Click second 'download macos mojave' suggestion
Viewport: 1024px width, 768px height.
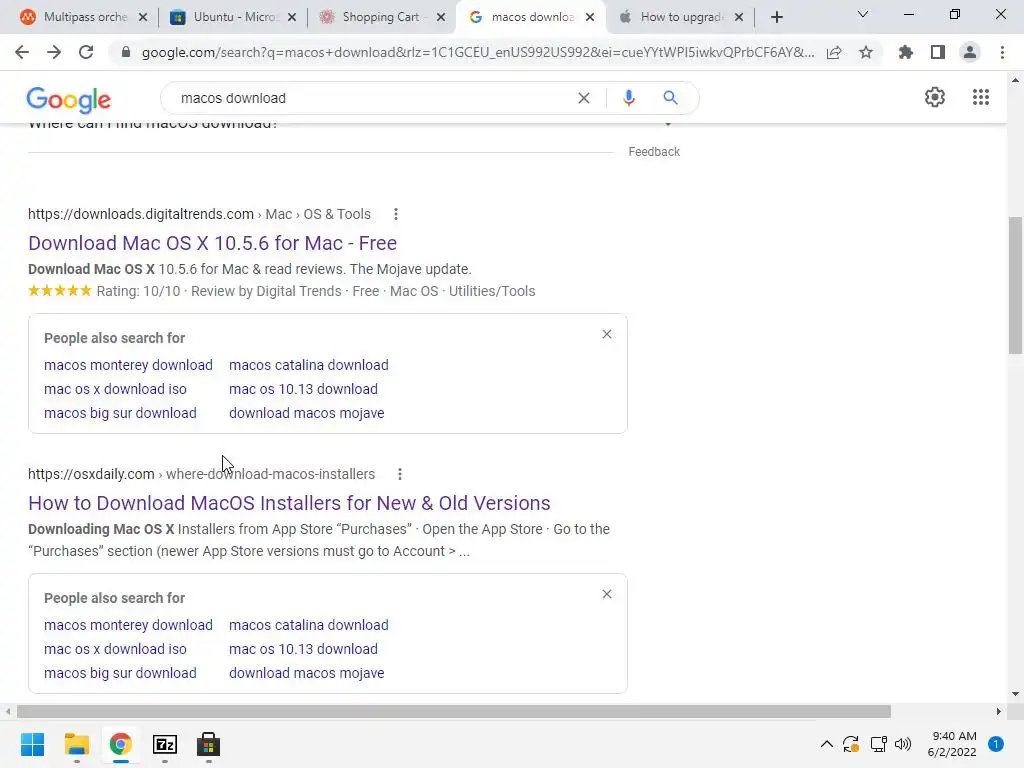[306, 673]
